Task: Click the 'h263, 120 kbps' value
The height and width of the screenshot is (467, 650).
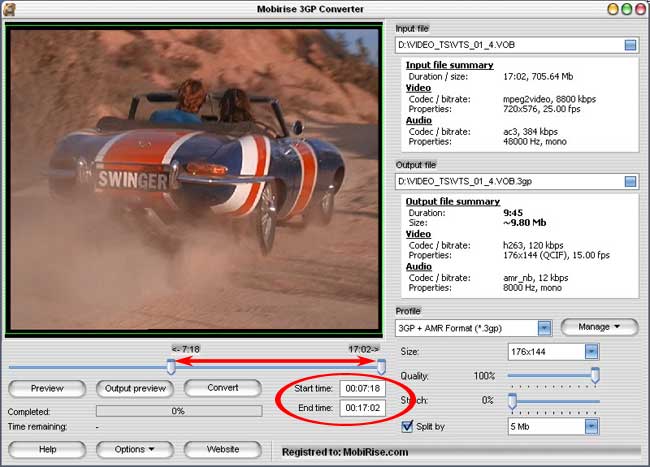Action: 533,245
